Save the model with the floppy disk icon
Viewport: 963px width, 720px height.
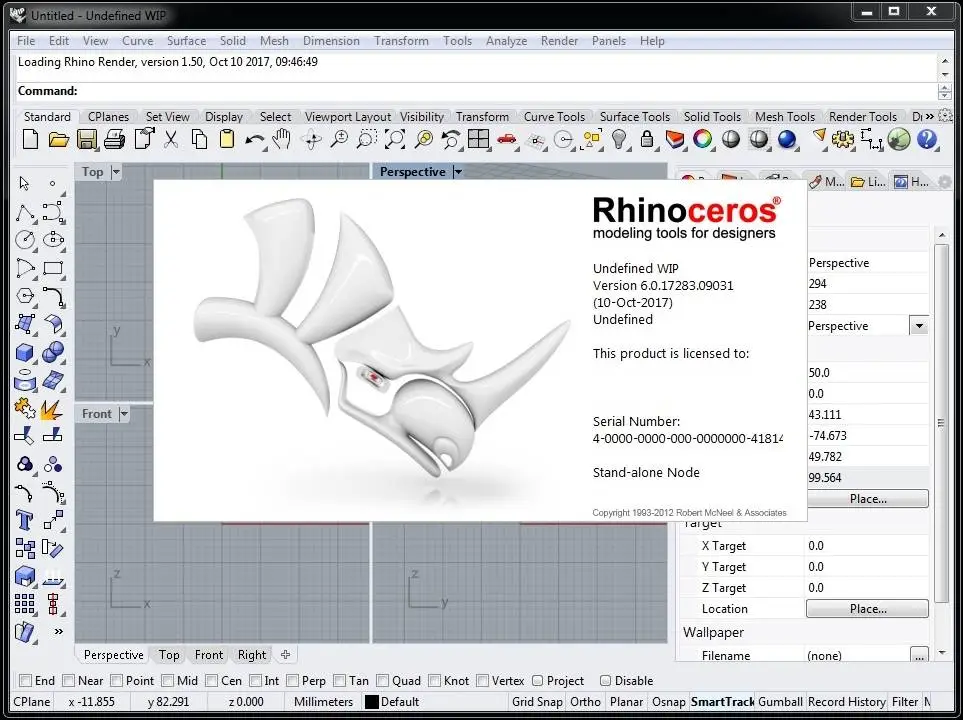coord(87,139)
